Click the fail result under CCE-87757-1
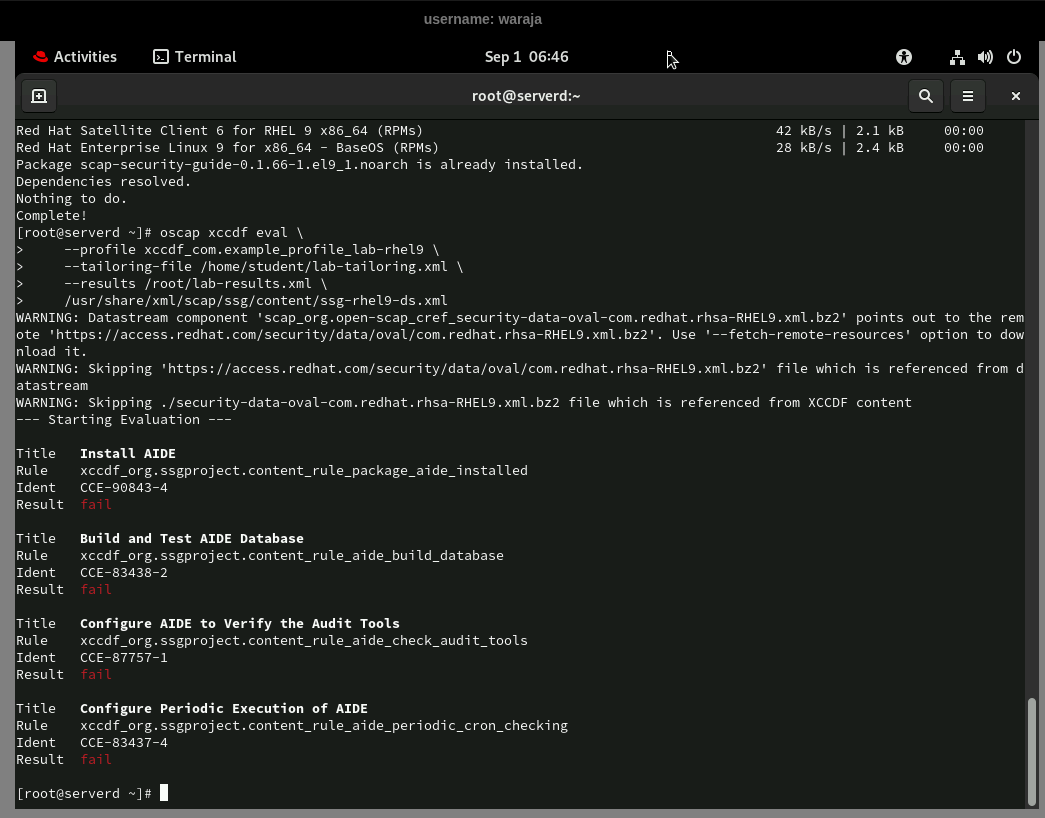Viewport: 1045px width, 818px height. [96, 675]
